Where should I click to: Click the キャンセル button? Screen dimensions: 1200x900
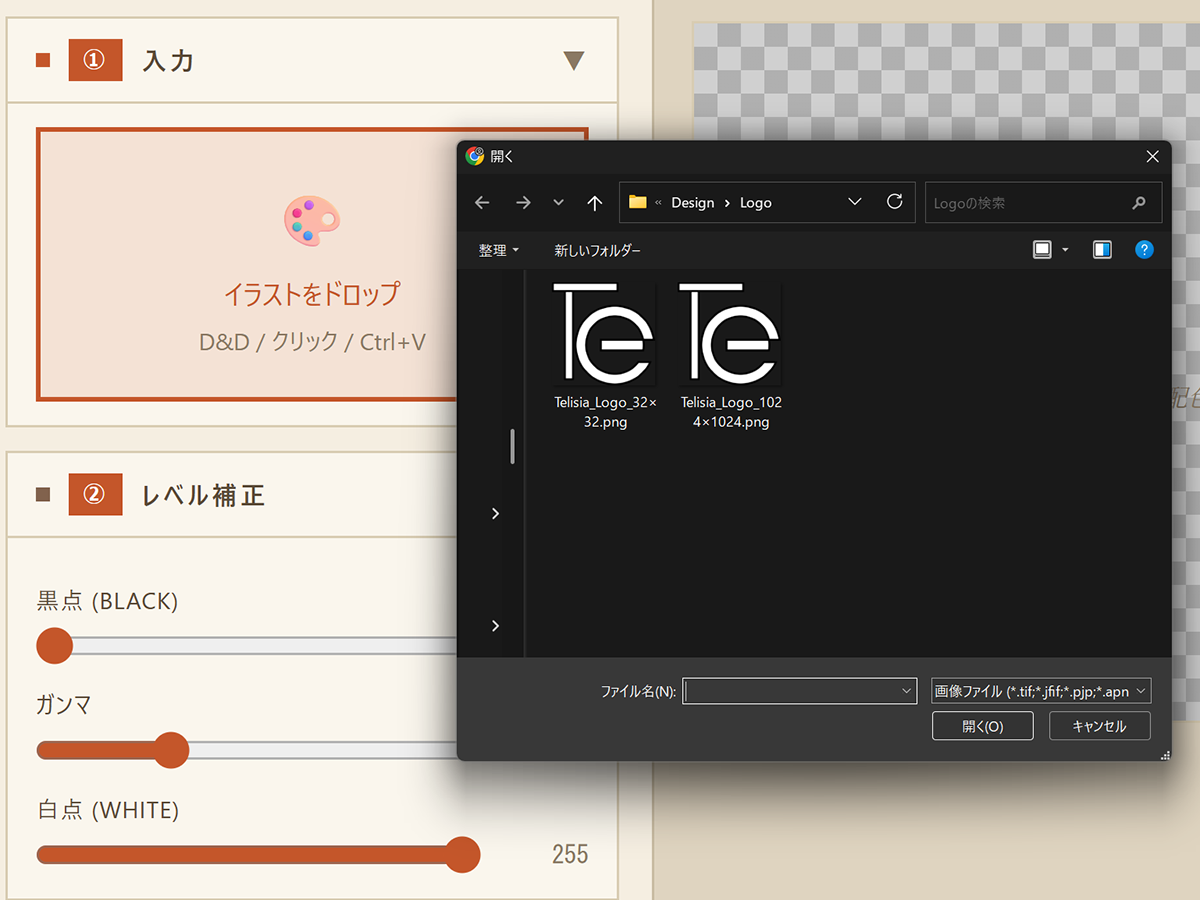[1099, 726]
